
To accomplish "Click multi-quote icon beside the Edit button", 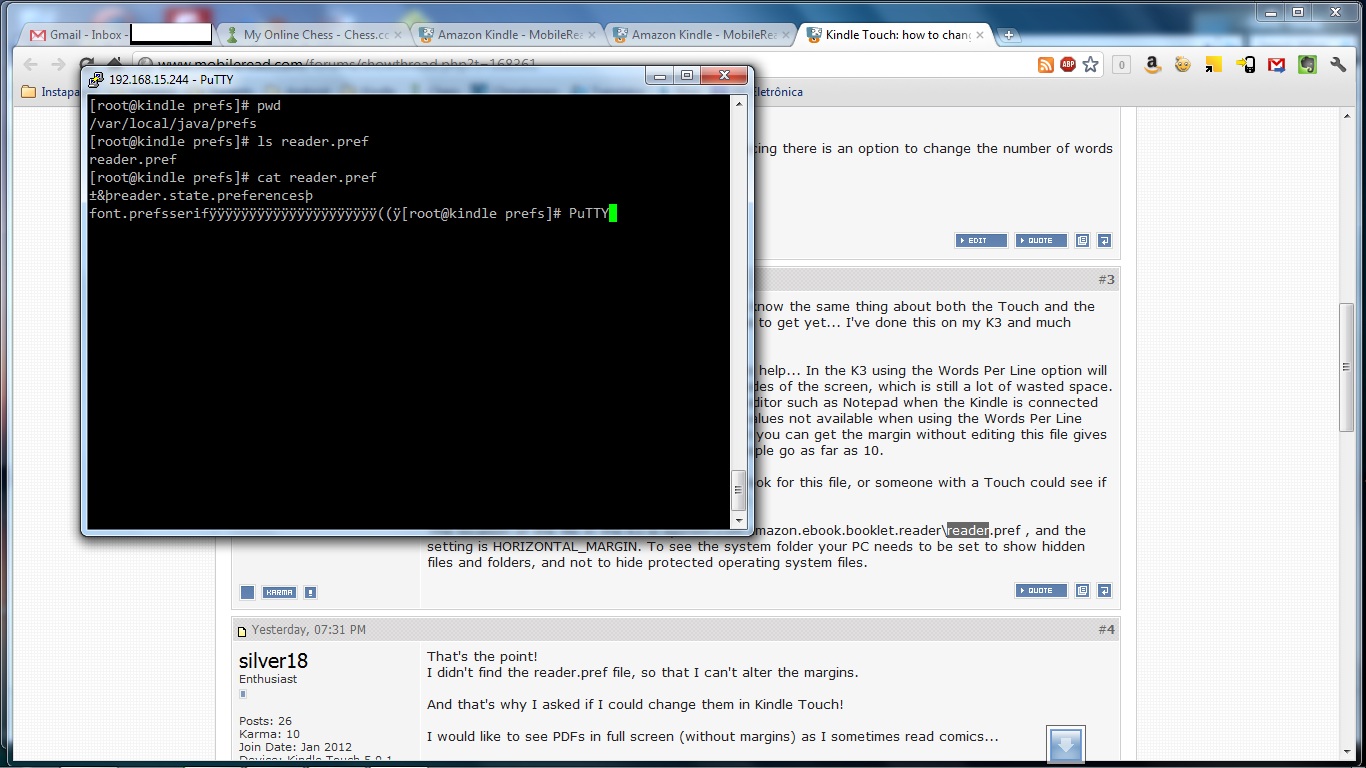I will click(1082, 241).
